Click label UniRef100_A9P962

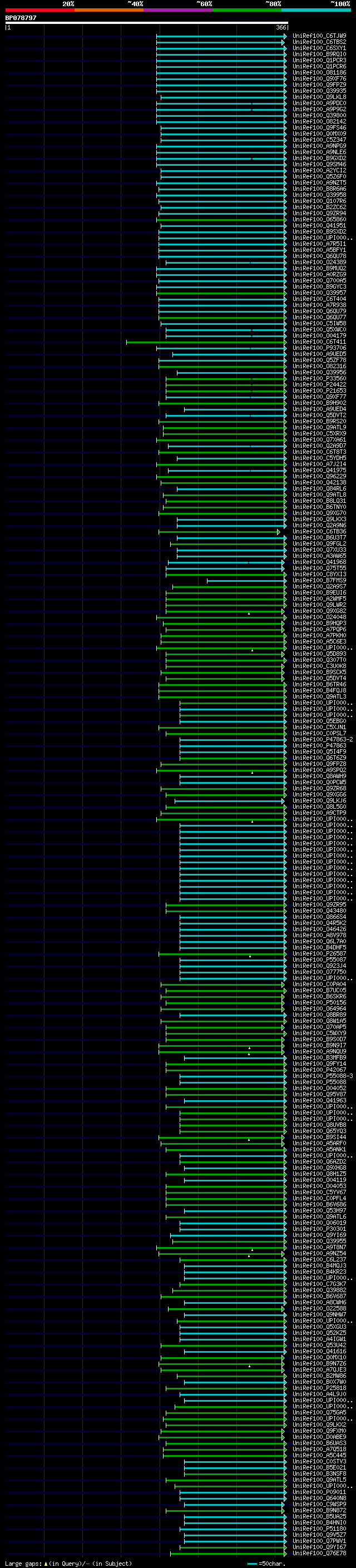(319, 109)
